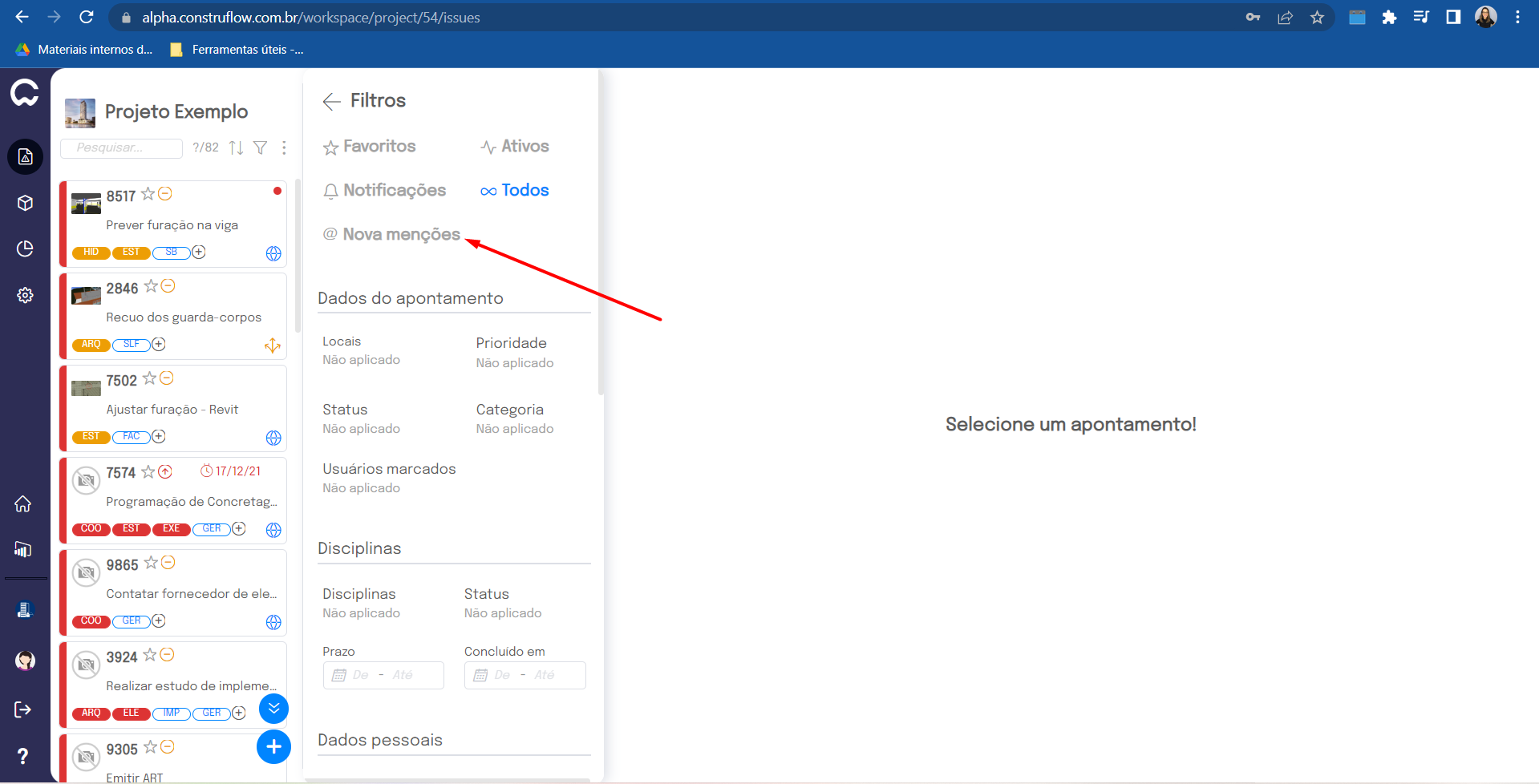Expand the Categoria filter
The image size is (1539, 784).
coord(514,419)
